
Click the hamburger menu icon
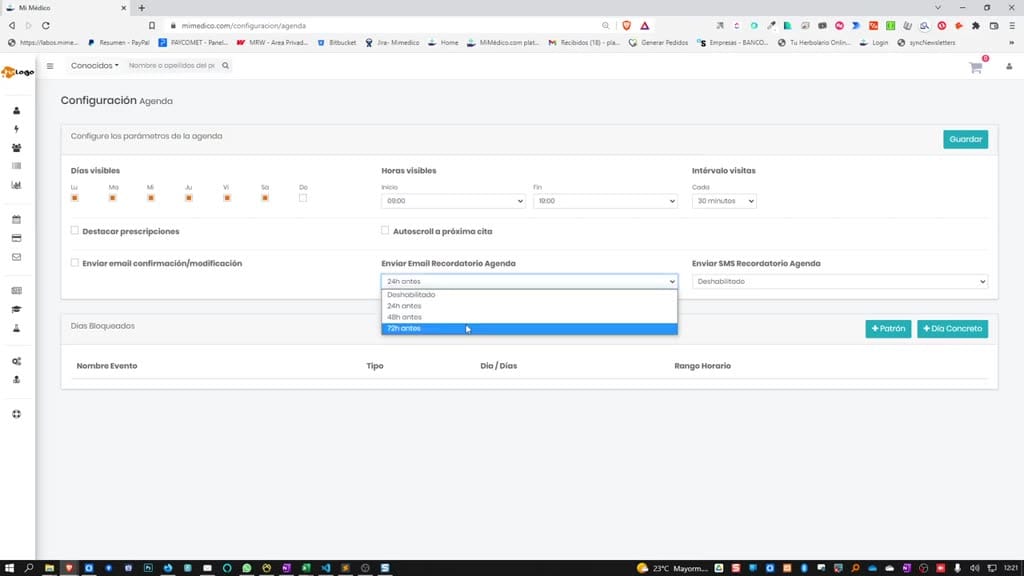point(50,66)
